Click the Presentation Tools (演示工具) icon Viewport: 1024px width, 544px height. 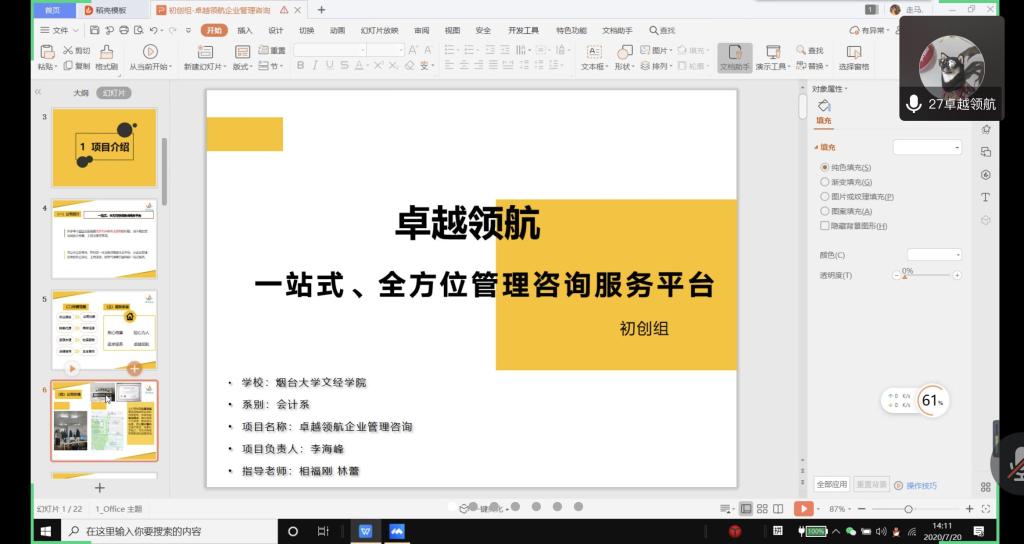point(773,52)
